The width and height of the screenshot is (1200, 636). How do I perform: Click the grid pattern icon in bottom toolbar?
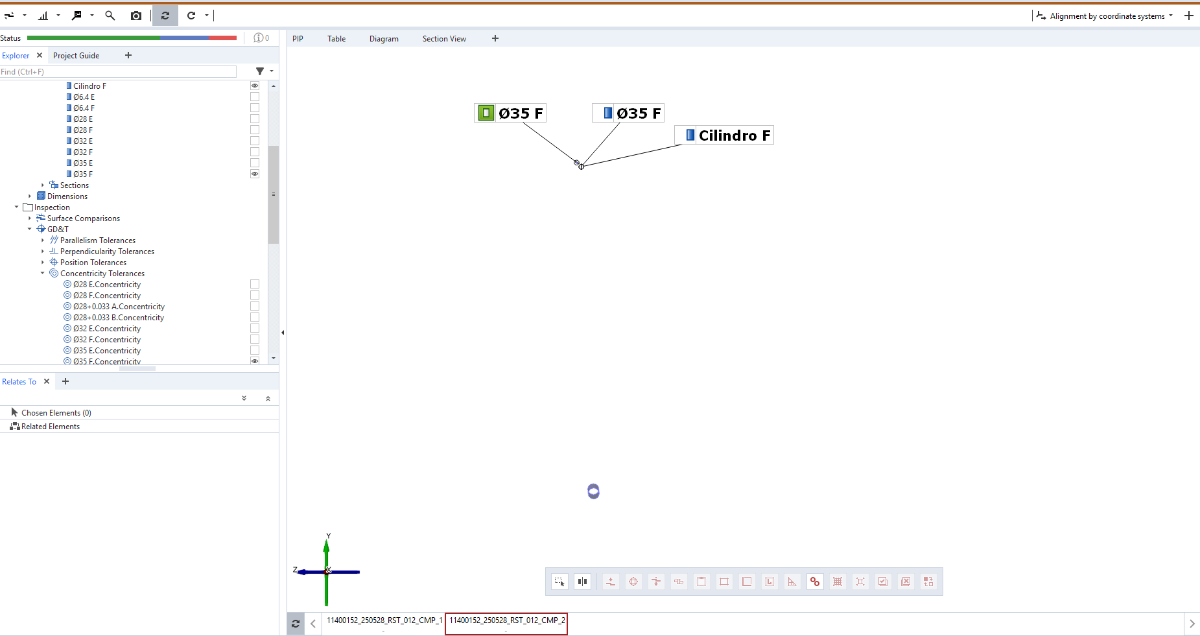click(x=838, y=581)
